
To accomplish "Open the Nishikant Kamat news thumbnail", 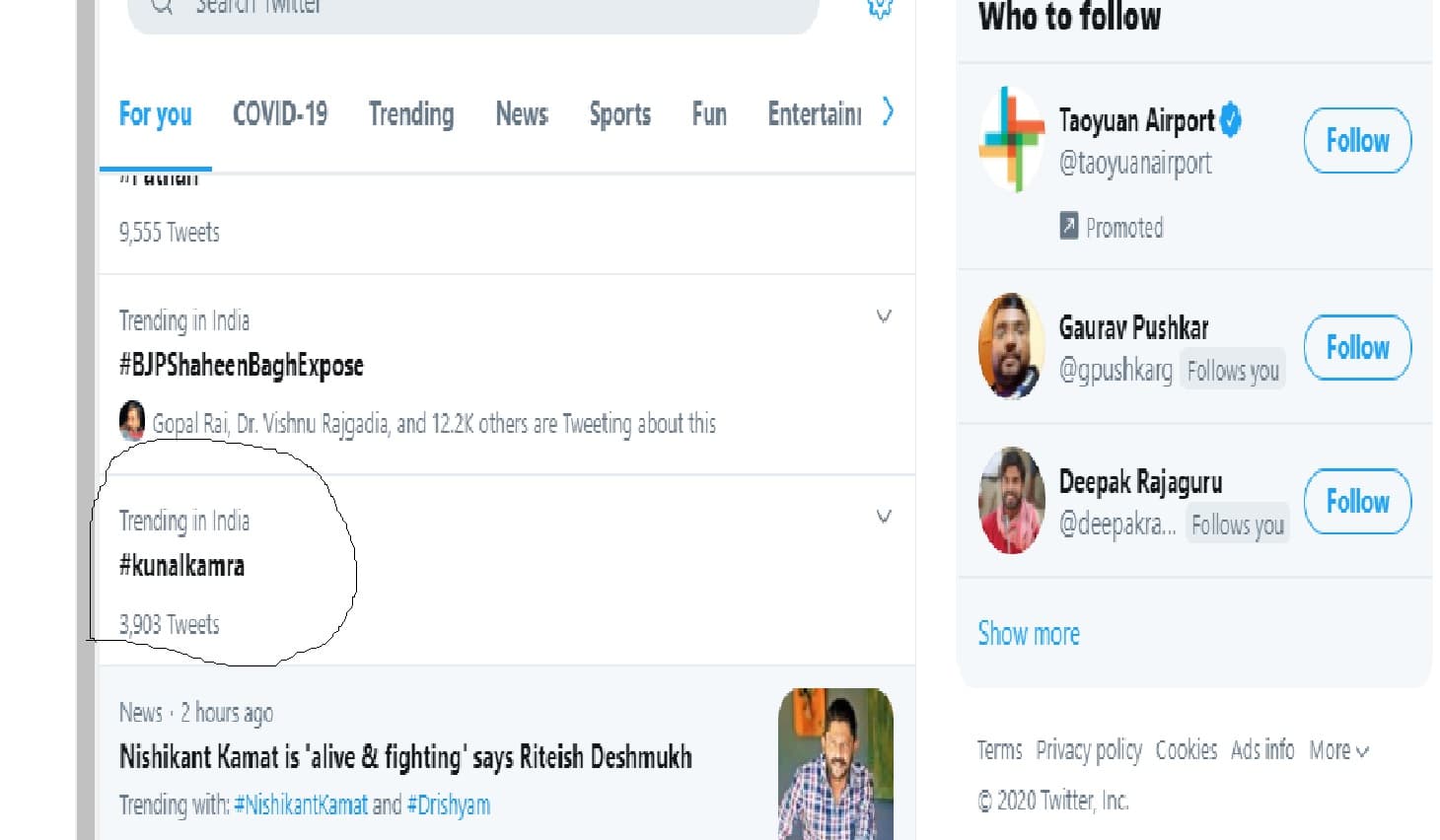I will [835, 764].
